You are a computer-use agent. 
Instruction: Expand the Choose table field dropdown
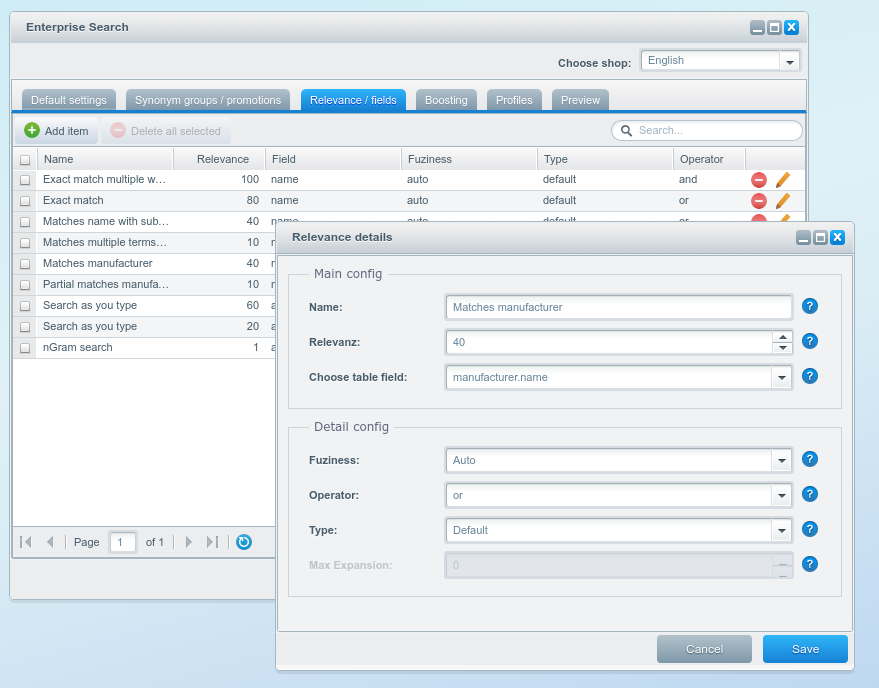pos(781,378)
